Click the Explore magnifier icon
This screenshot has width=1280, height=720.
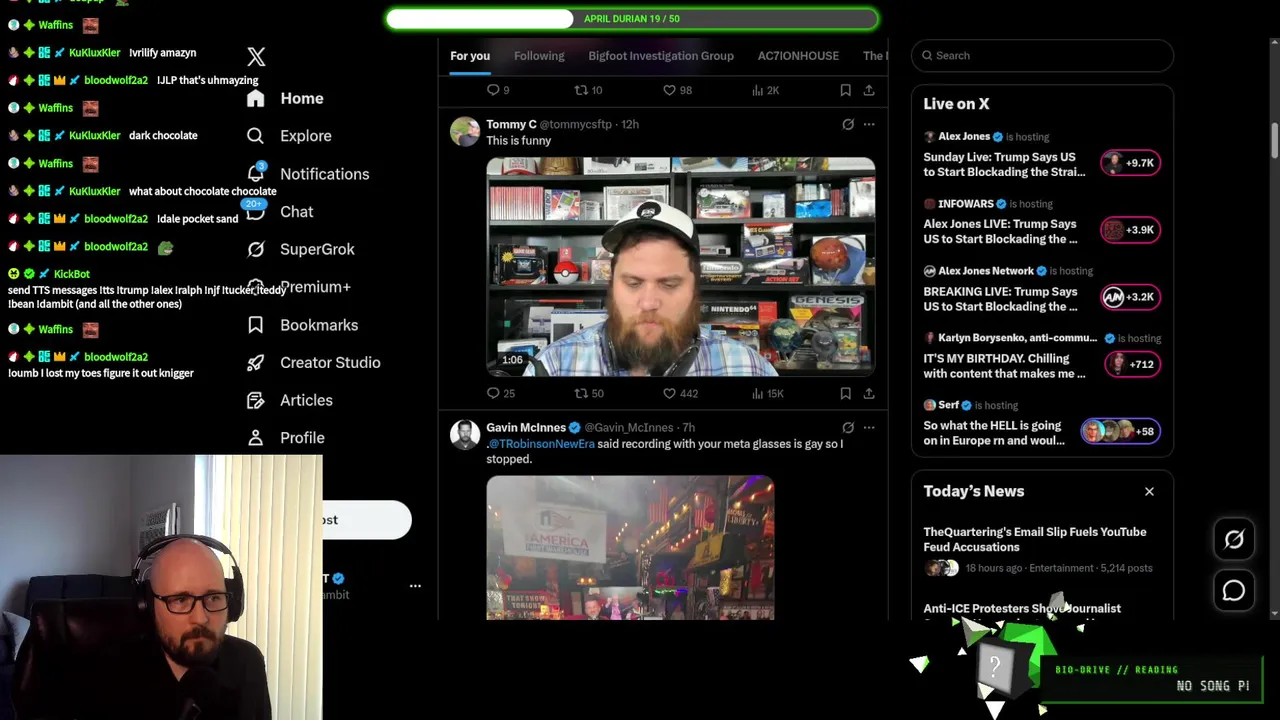tap(256, 136)
